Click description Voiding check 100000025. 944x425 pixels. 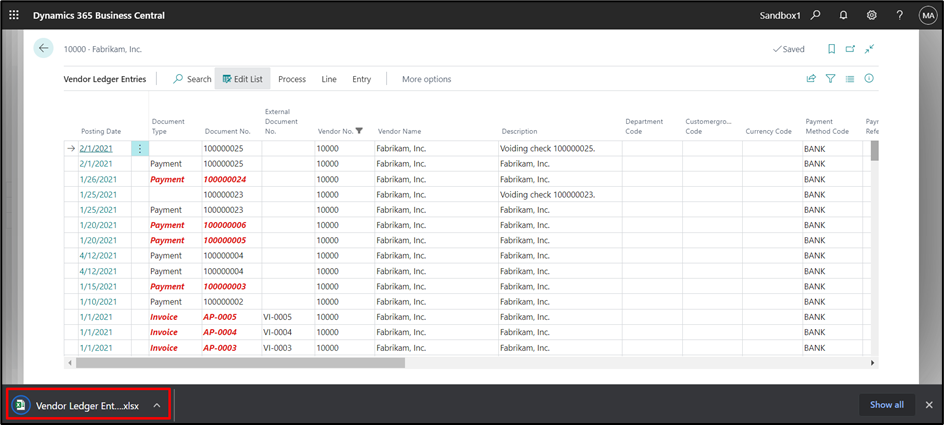(x=548, y=148)
